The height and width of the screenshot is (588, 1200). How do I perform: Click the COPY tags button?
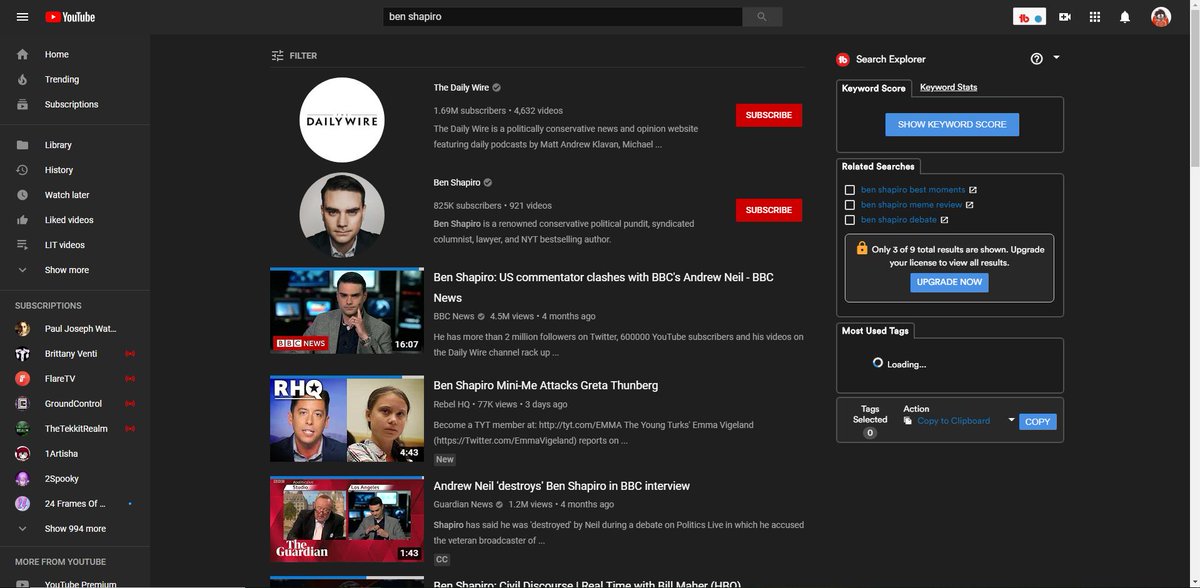1038,421
